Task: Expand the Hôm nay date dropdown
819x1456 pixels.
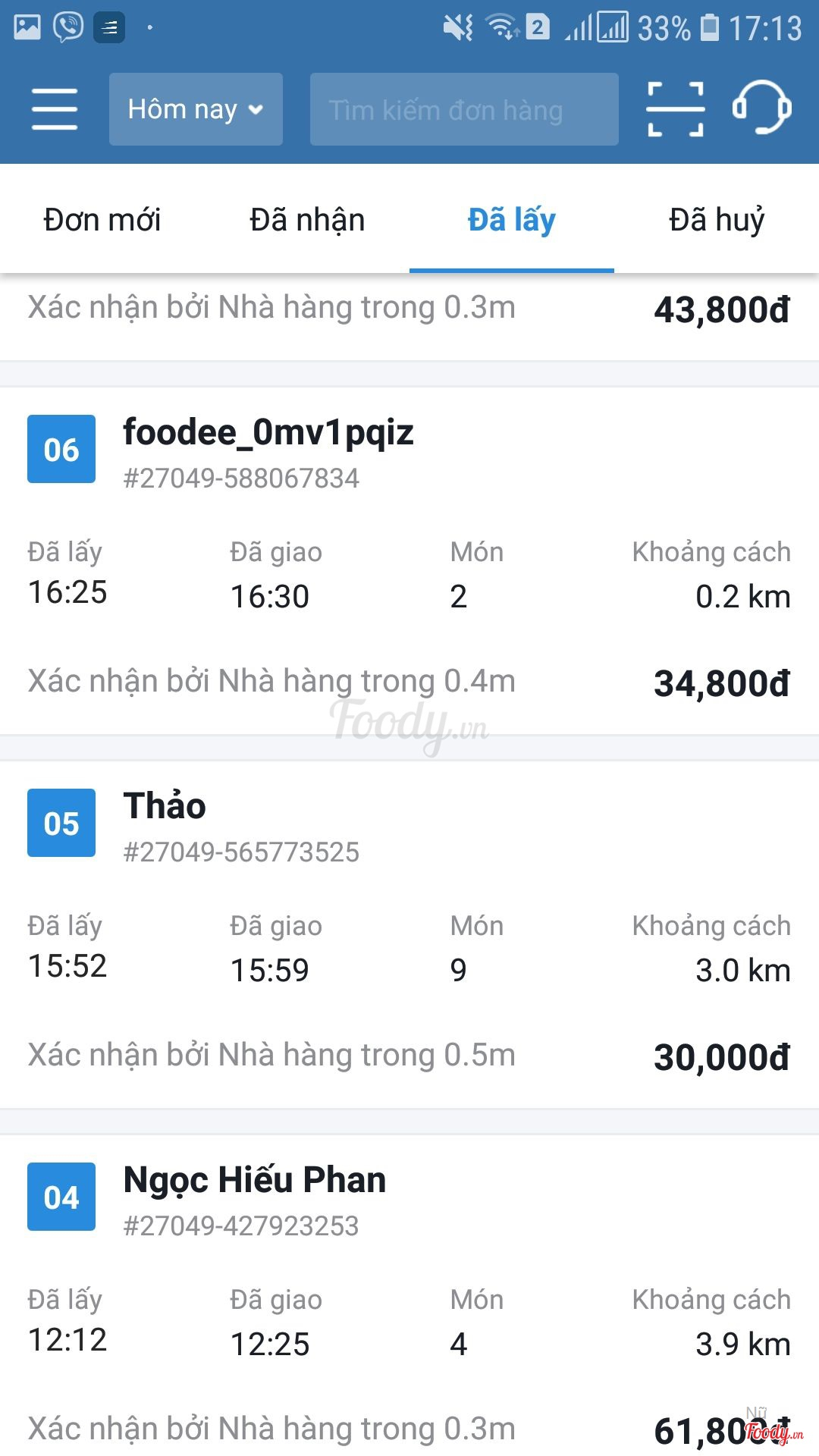Action: (x=196, y=109)
